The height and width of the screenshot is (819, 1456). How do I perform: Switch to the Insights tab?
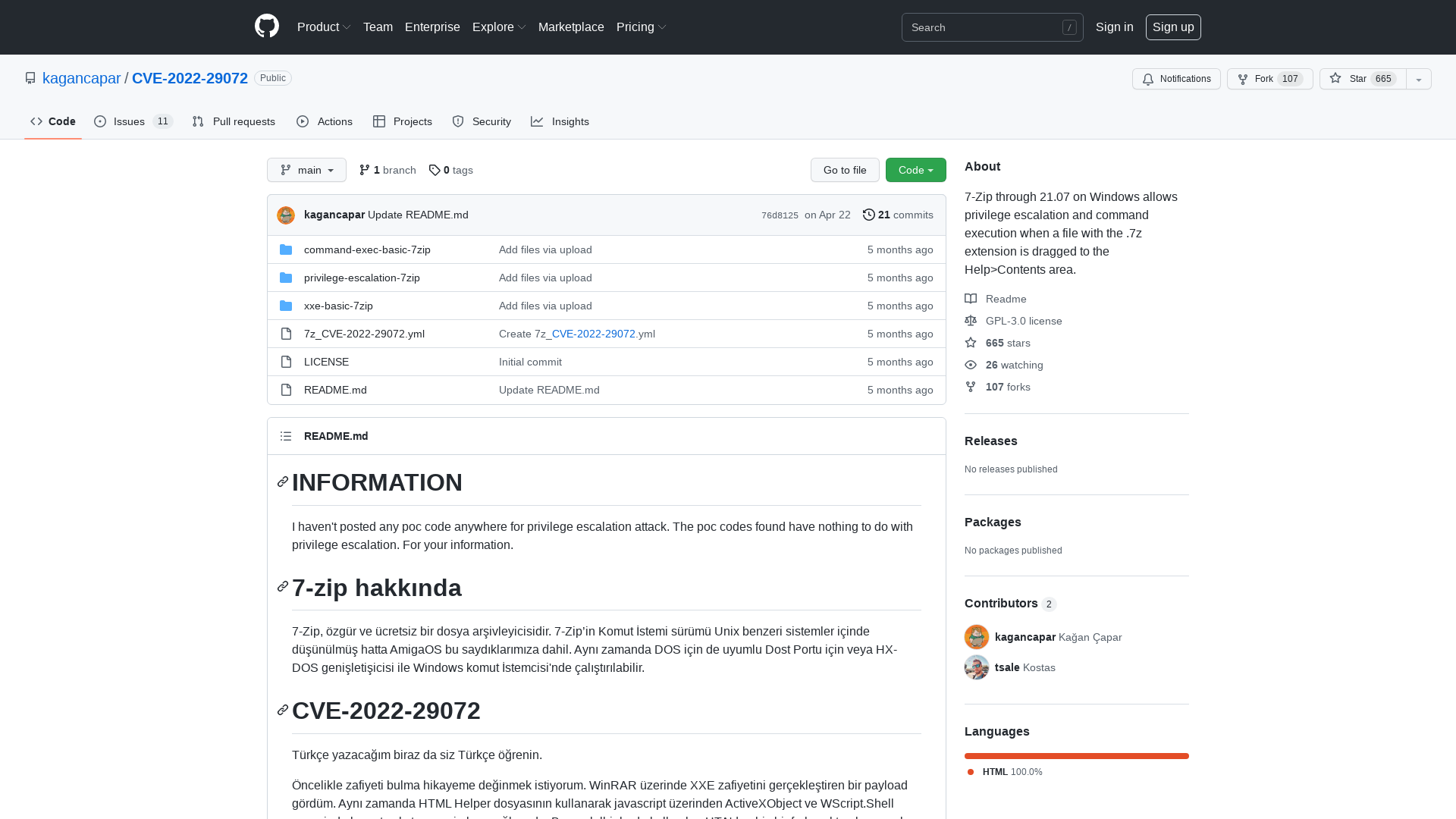point(560,121)
